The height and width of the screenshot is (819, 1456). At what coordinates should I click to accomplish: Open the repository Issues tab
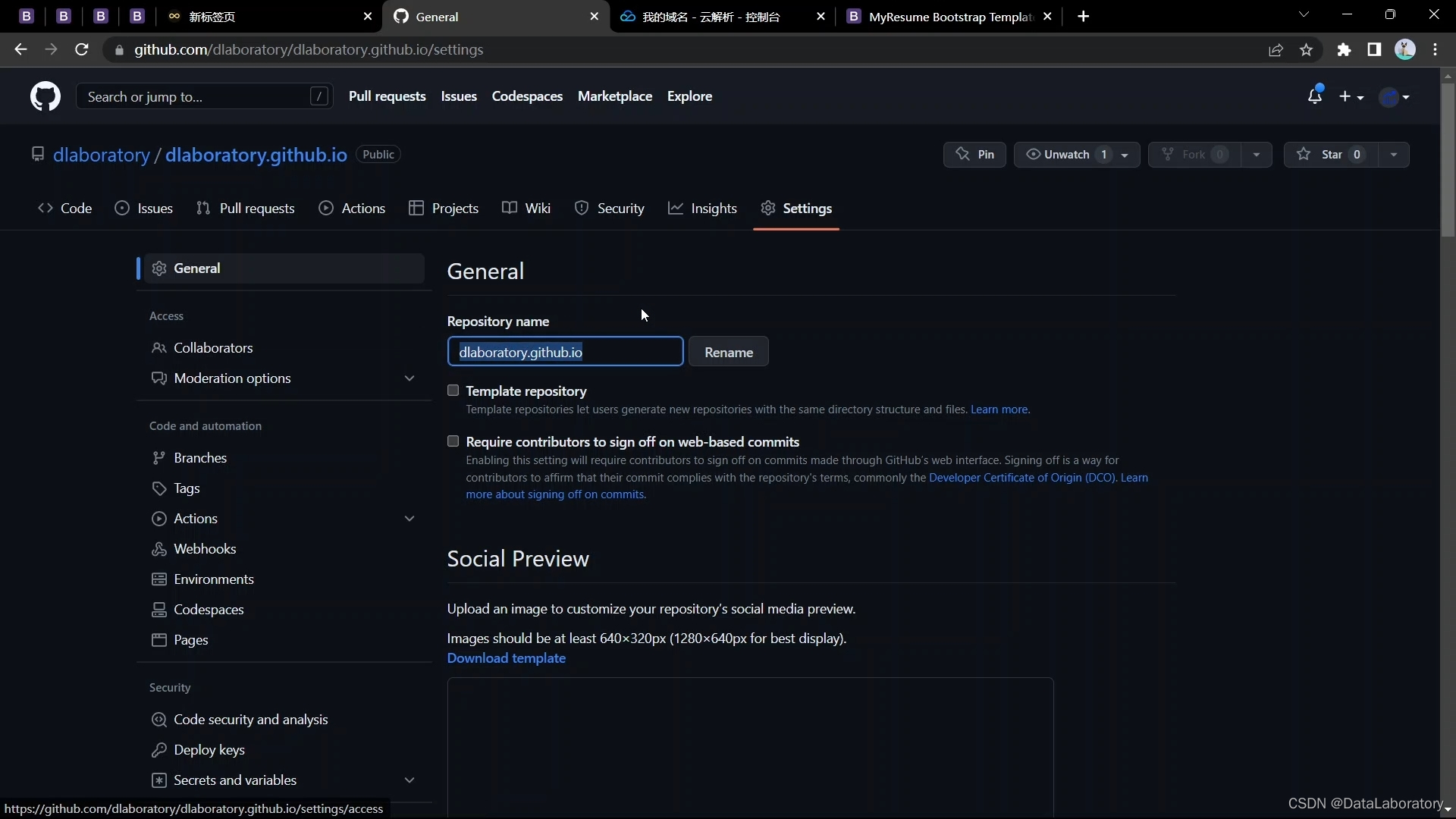(x=143, y=209)
